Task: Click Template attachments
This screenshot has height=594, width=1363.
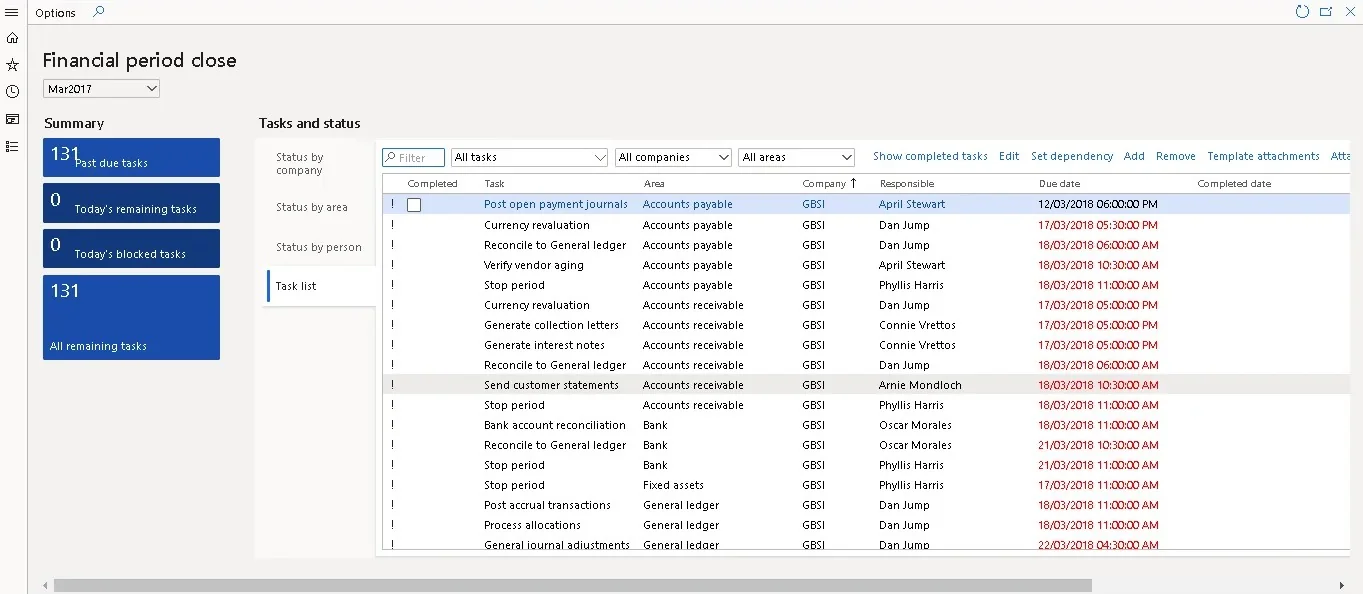Action: [1263, 156]
